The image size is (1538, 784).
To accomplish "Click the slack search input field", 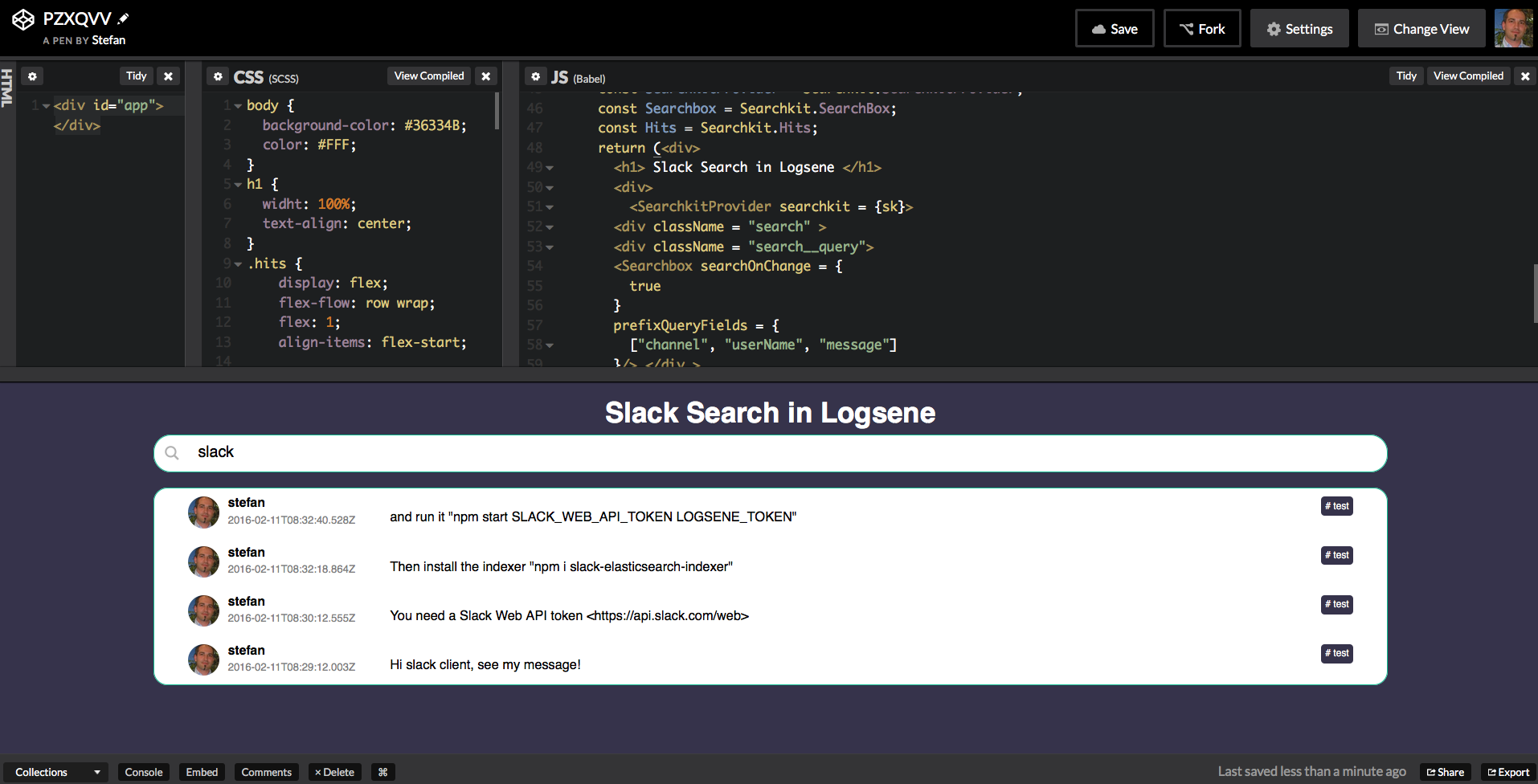I will coord(770,453).
